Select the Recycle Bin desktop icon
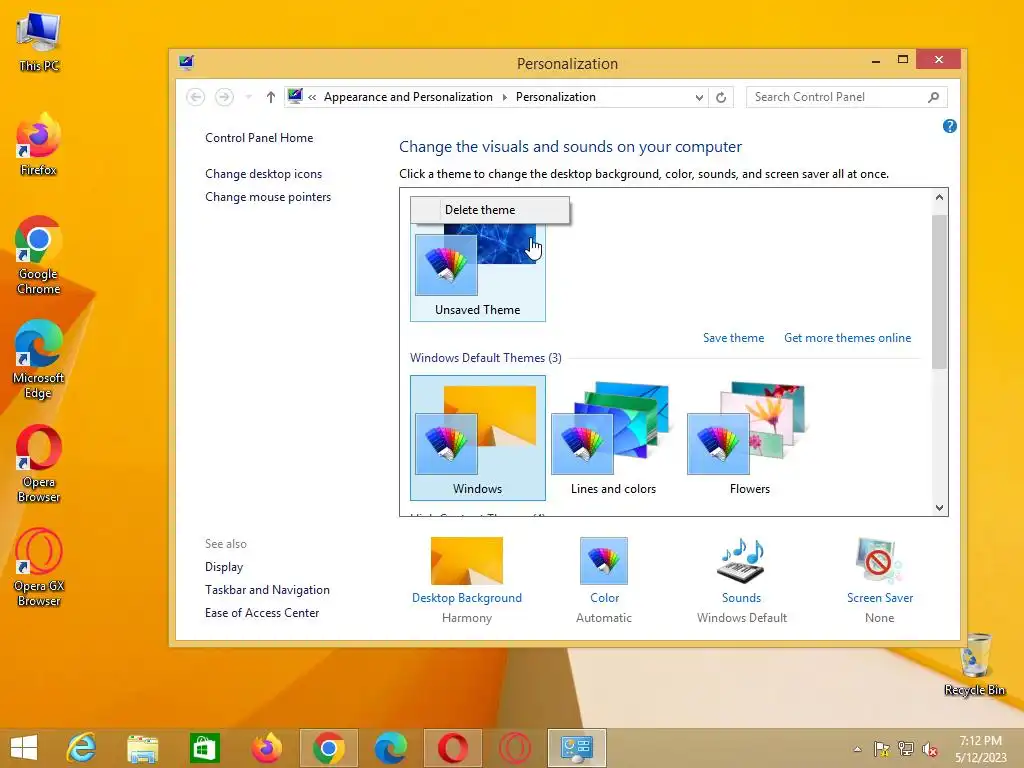Image resolution: width=1024 pixels, height=768 pixels. [x=974, y=665]
